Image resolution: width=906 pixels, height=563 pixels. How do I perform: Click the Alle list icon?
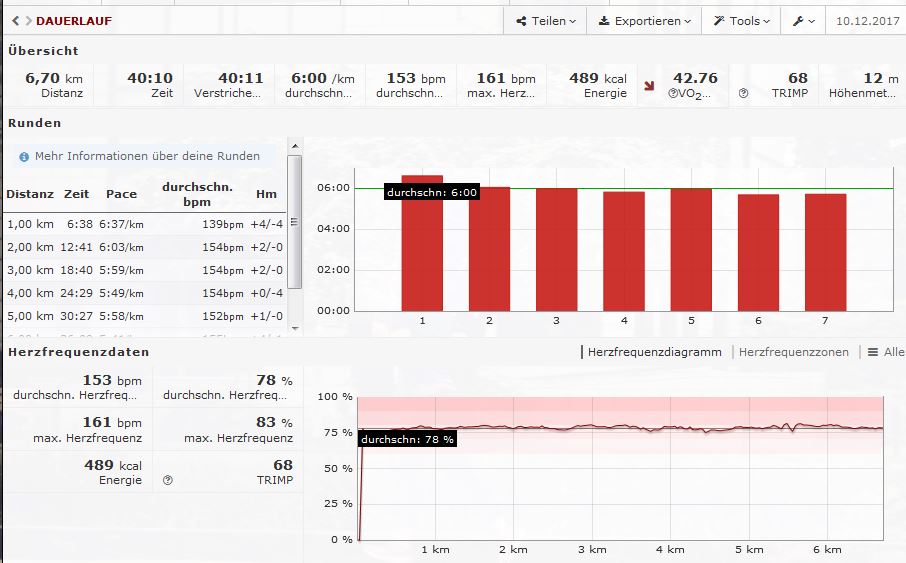tap(873, 352)
